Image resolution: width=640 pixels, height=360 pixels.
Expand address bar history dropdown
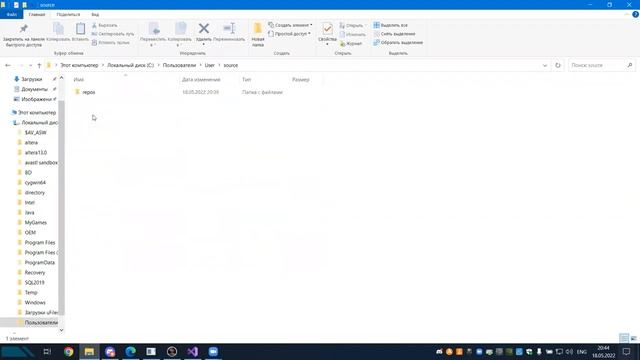tap(544, 65)
